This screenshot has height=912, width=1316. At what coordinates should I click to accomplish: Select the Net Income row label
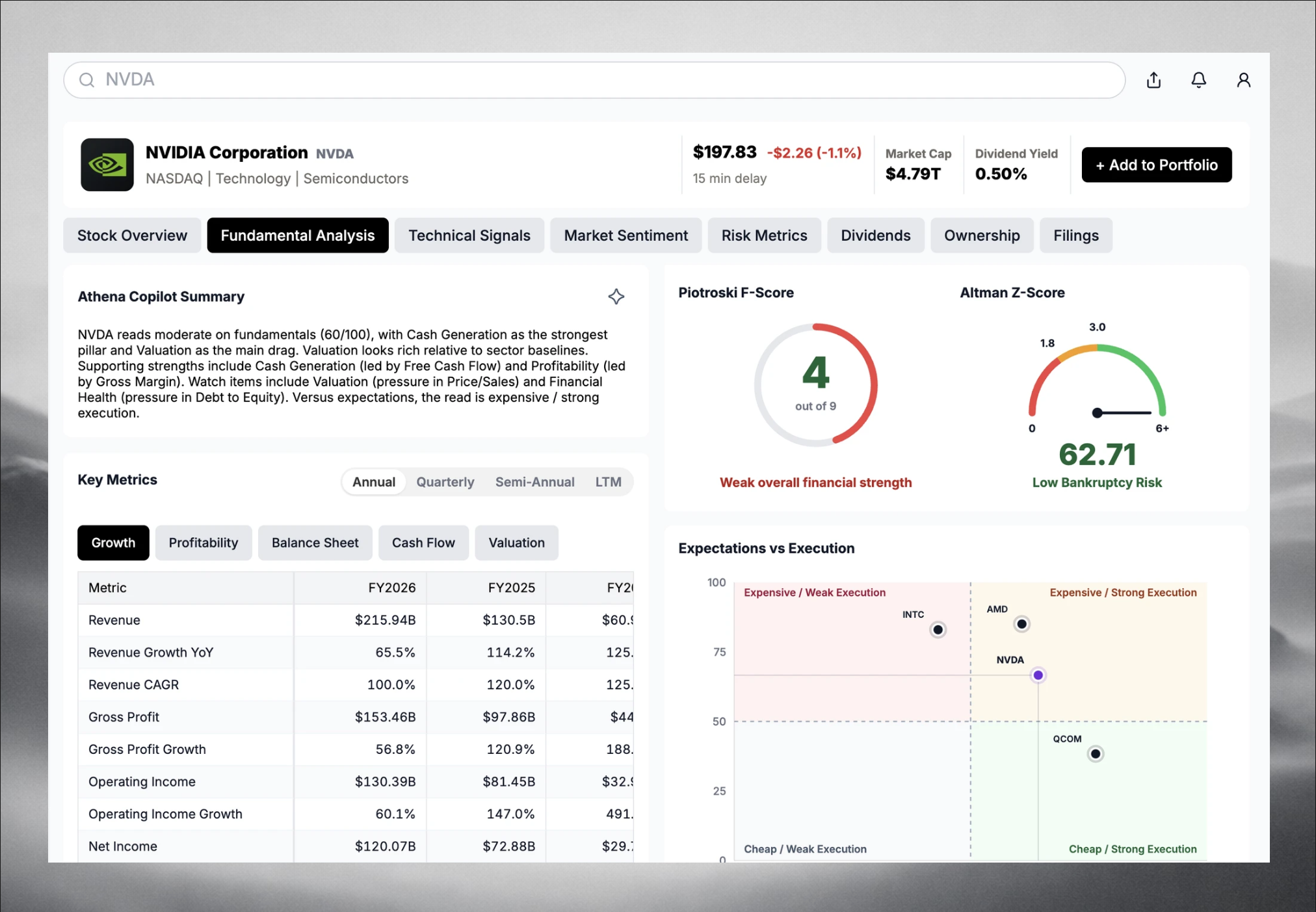click(x=123, y=846)
